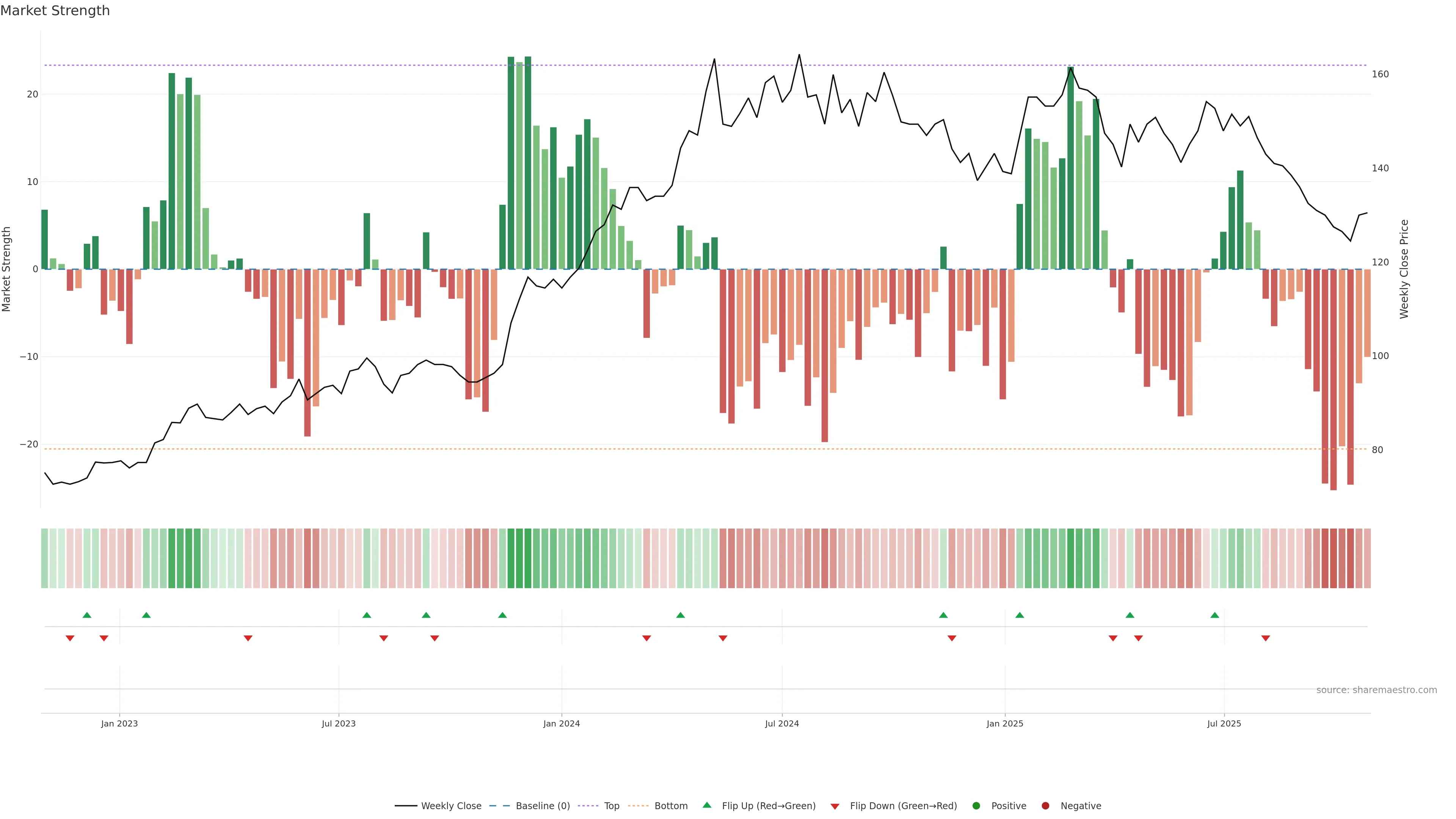
Task: Click the last red flip-down marker after Jul 2025
Action: (x=1266, y=638)
